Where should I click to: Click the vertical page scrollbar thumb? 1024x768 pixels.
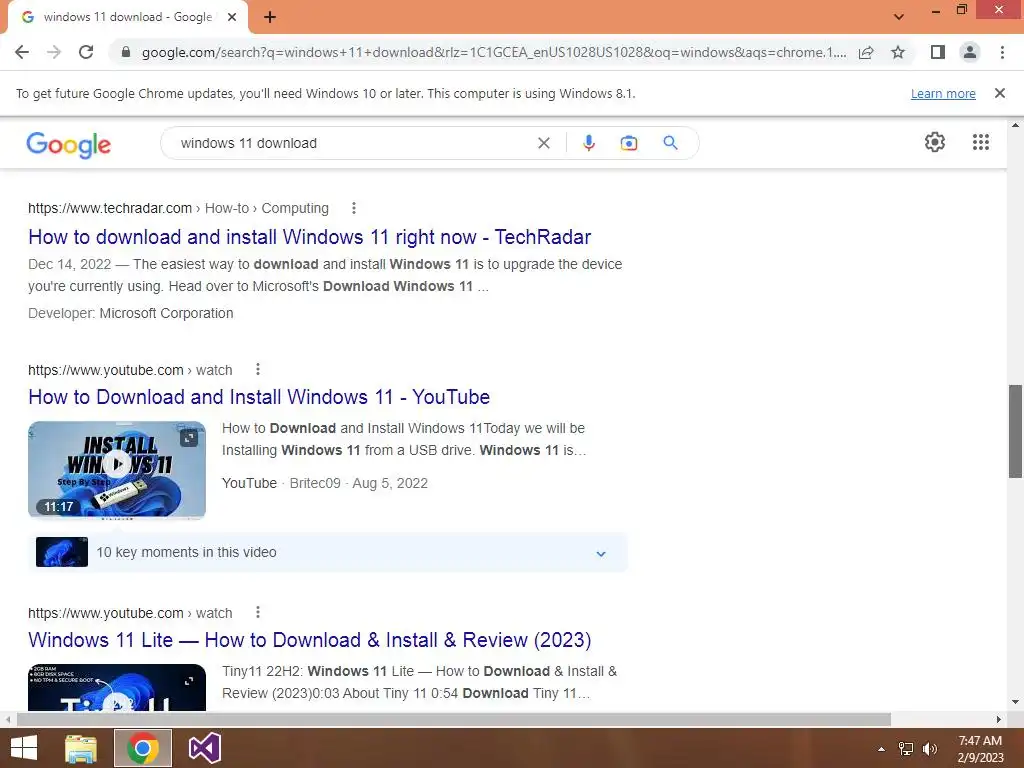(1015, 431)
